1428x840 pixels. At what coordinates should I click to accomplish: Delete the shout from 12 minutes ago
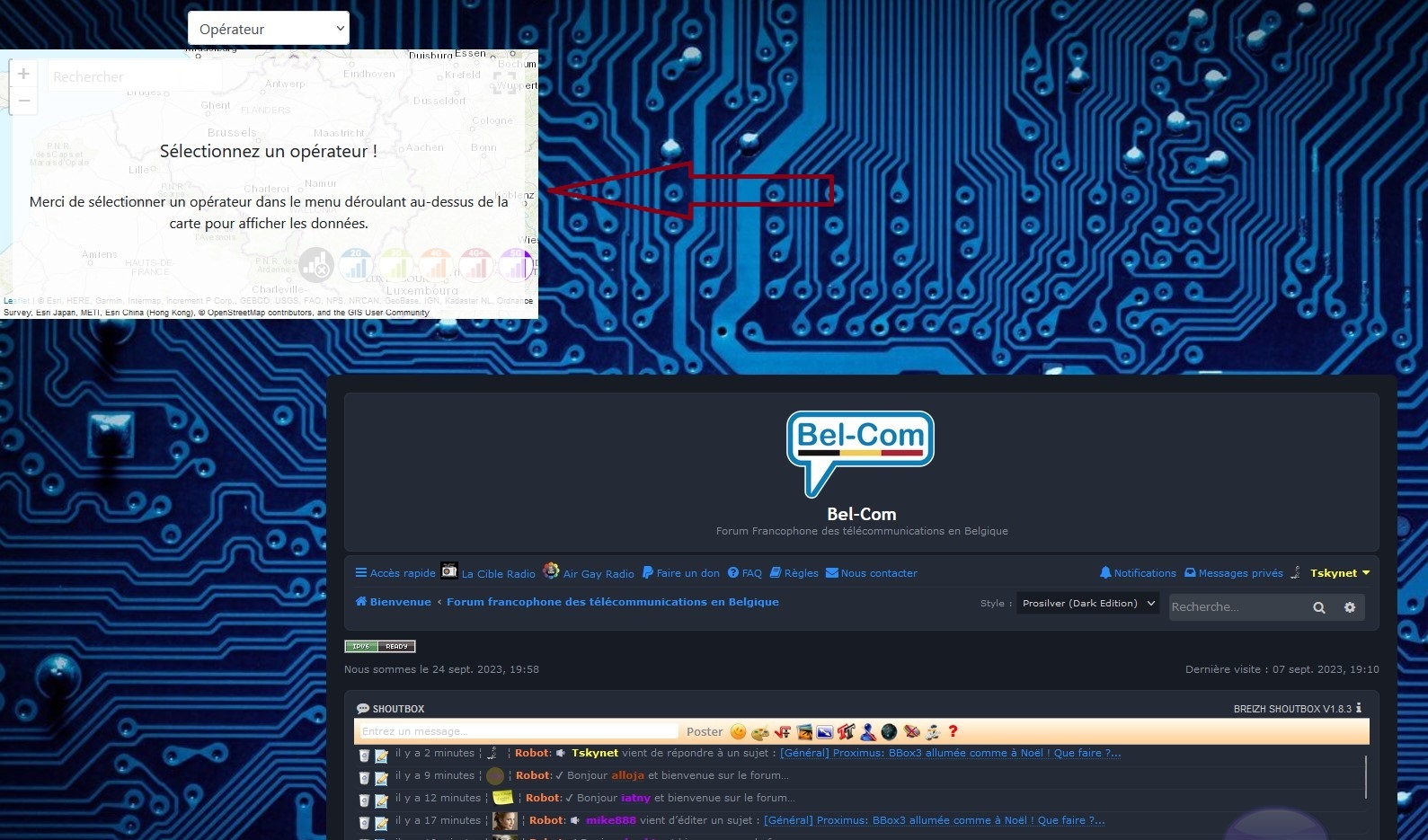click(364, 800)
